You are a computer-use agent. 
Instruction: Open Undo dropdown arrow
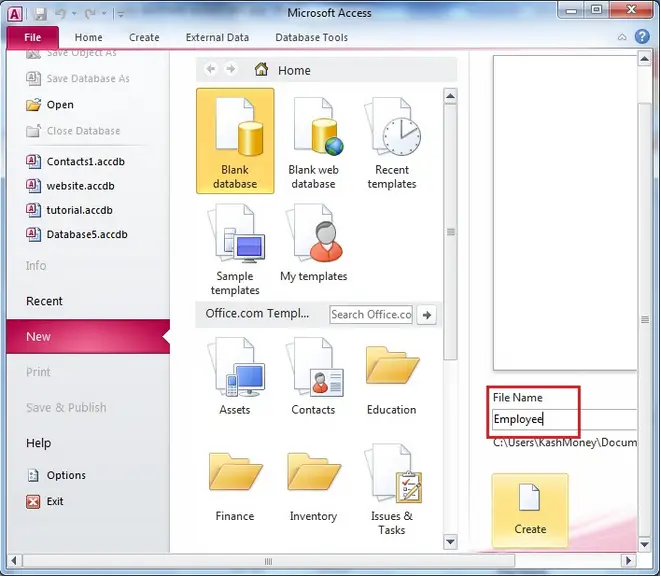[74, 14]
